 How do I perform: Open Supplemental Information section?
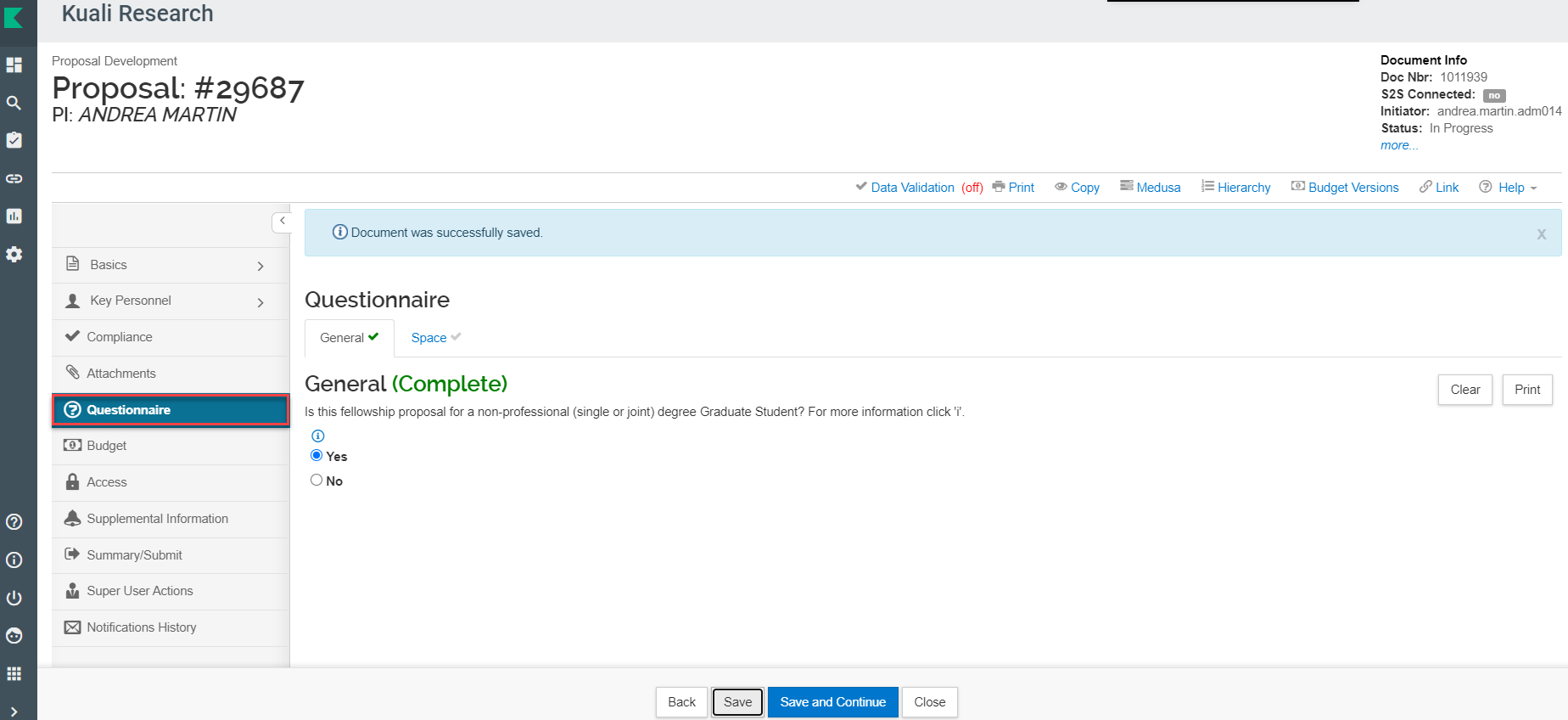pos(171,519)
